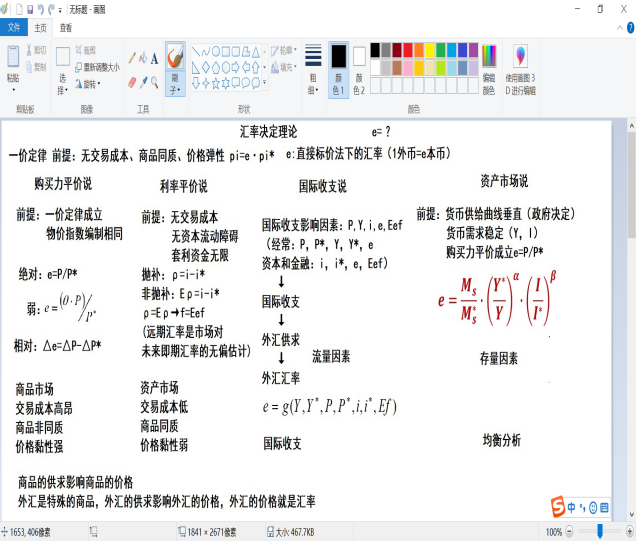This screenshot has height=541, width=636.
Task: Click the Save icon in title bar
Action: pyautogui.click(x=30, y=9)
